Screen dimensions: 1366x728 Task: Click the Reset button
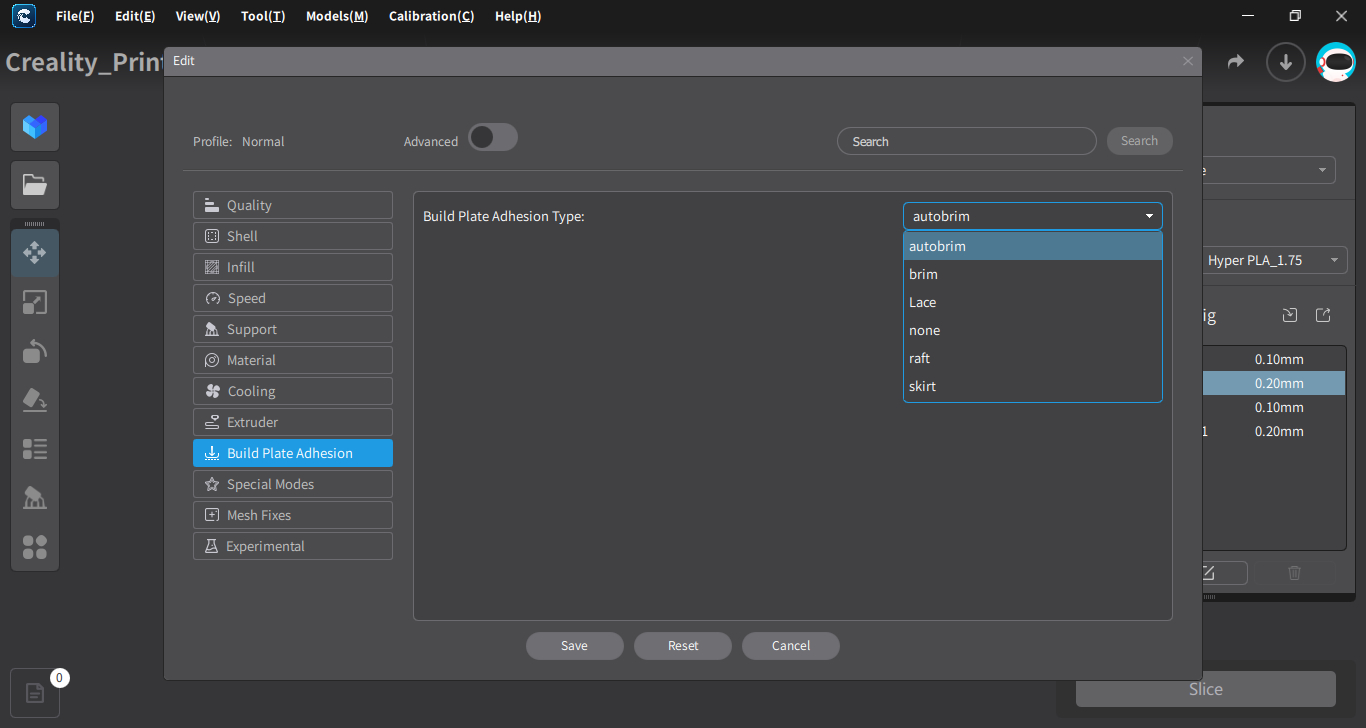pyautogui.click(x=683, y=646)
